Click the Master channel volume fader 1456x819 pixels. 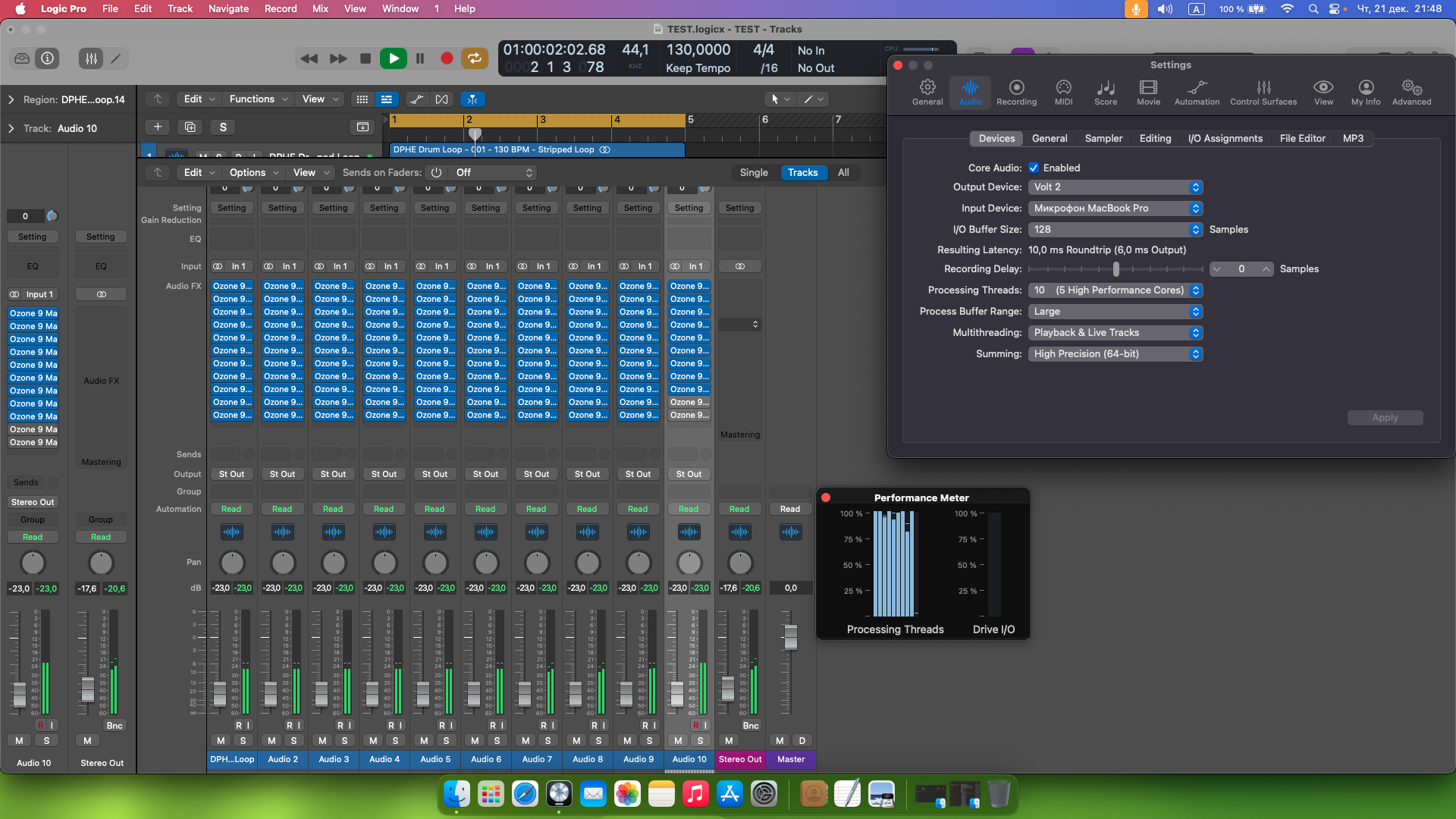[x=790, y=637]
